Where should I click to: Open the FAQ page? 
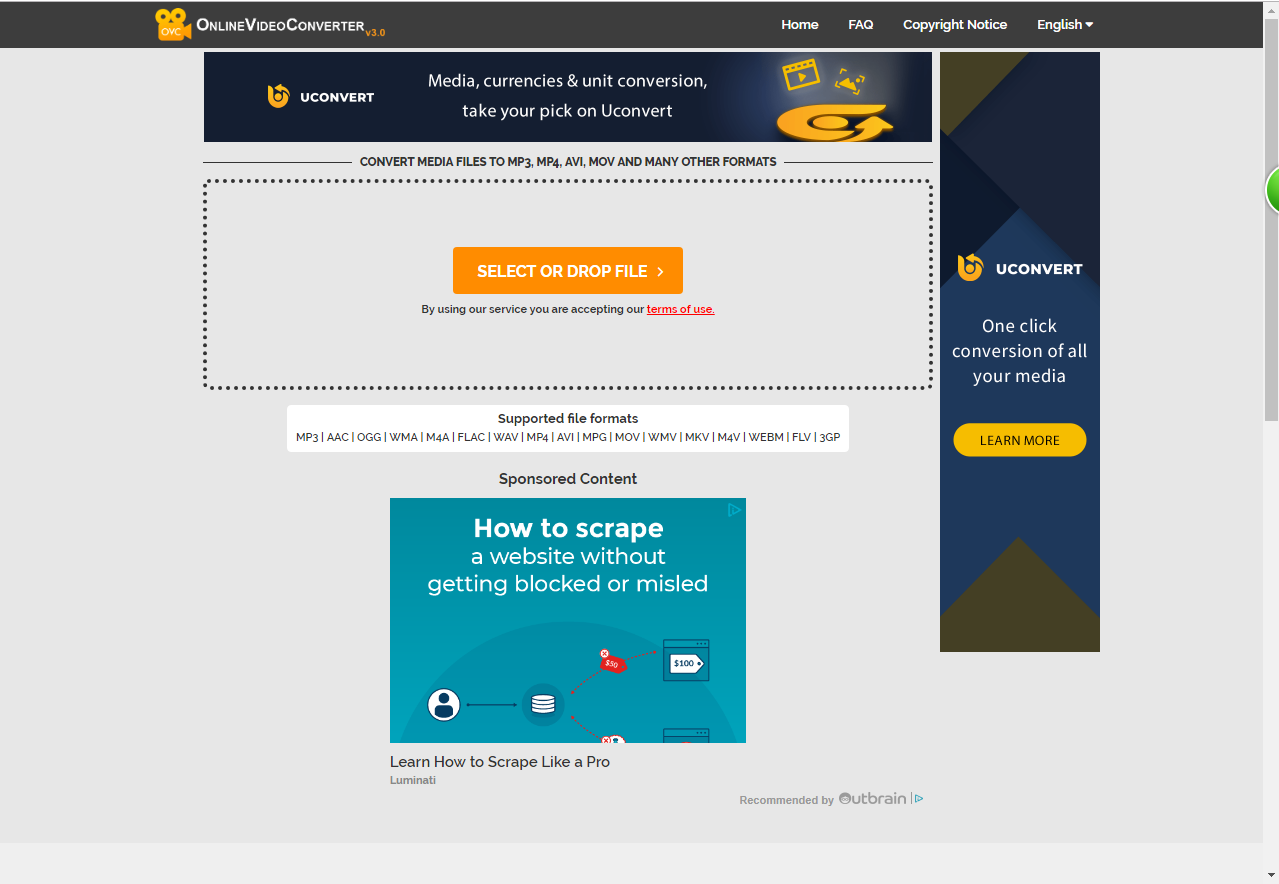pos(861,24)
